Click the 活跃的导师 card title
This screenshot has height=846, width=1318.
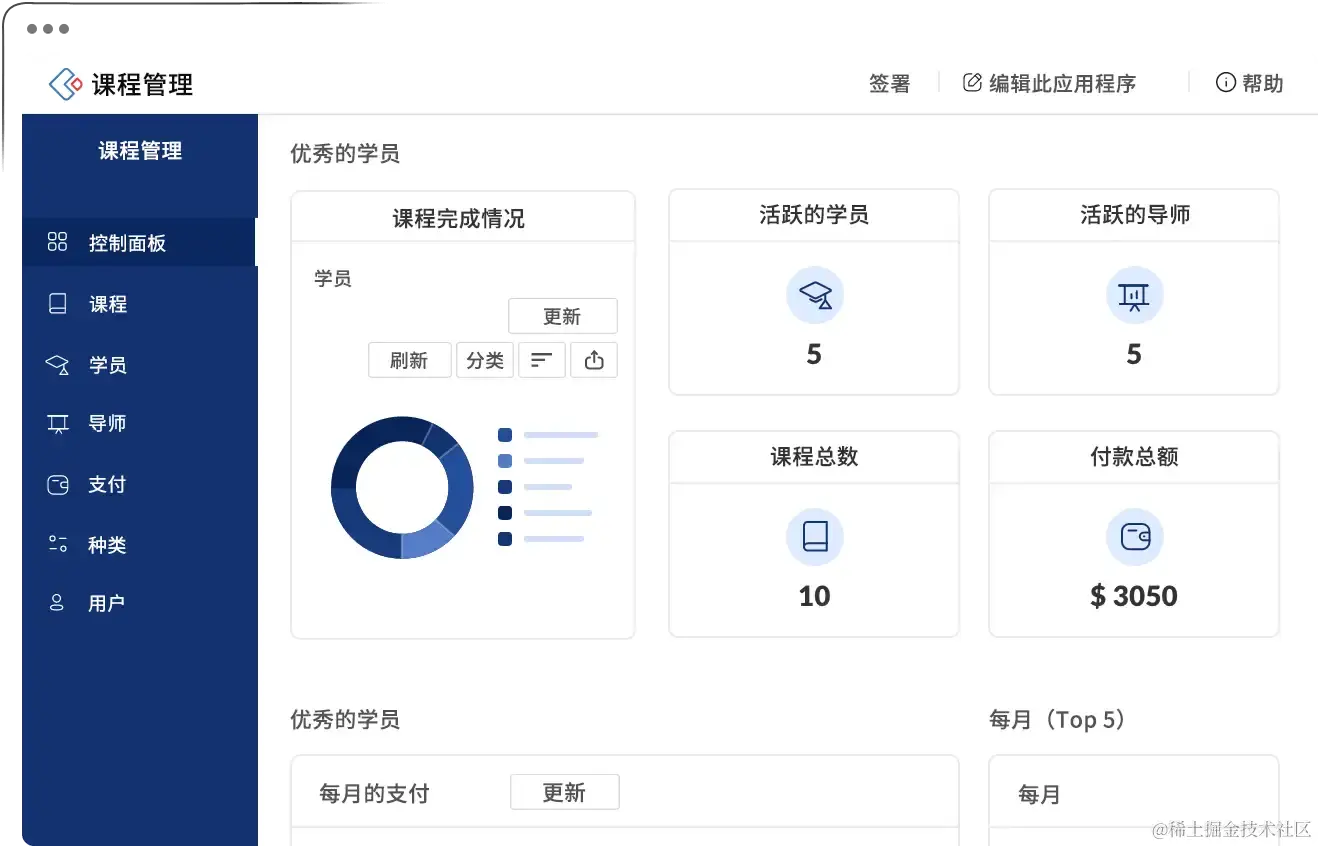1135,214
